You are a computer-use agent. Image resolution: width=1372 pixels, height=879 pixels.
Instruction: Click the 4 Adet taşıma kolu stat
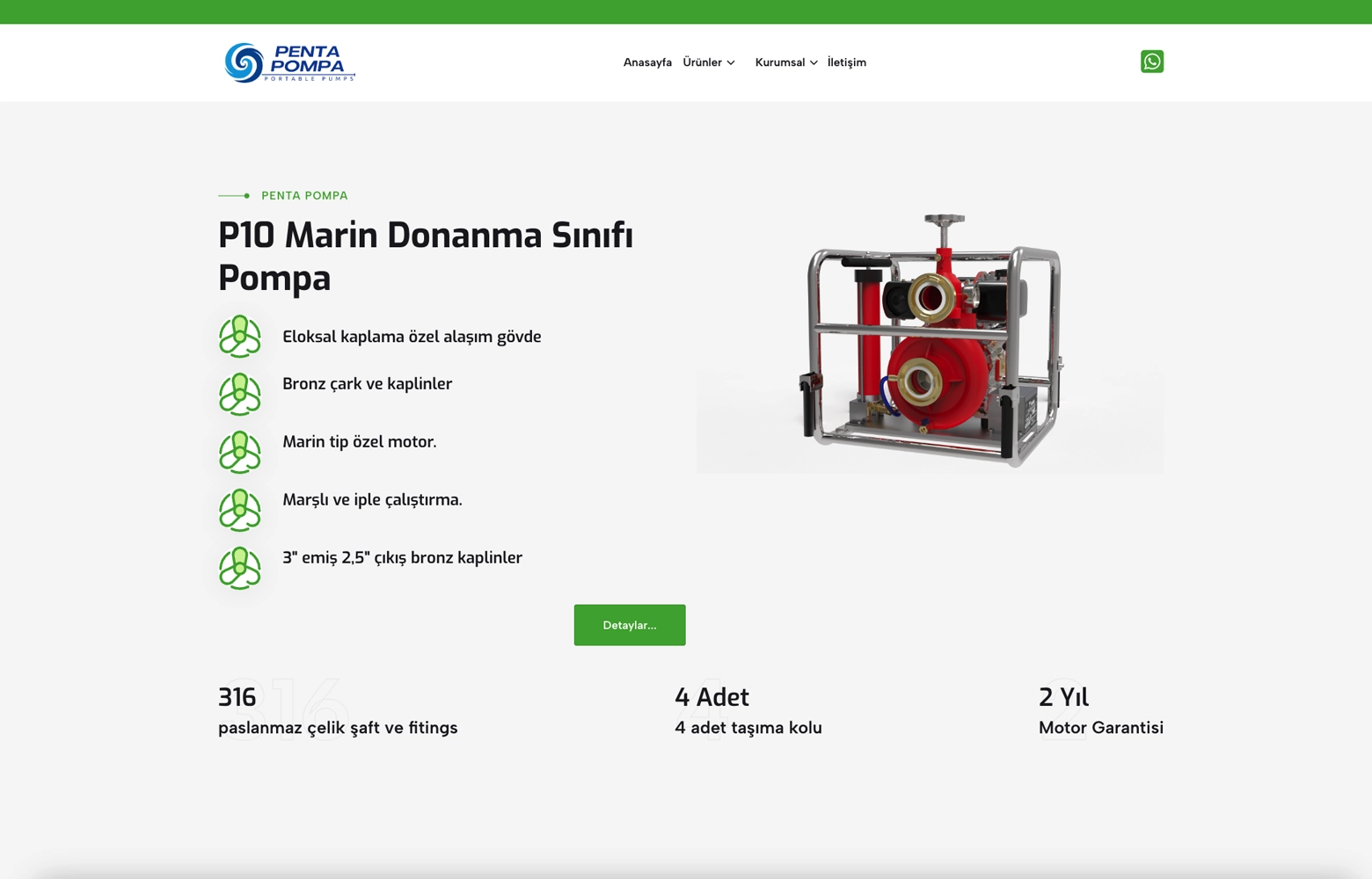[748, 712]
